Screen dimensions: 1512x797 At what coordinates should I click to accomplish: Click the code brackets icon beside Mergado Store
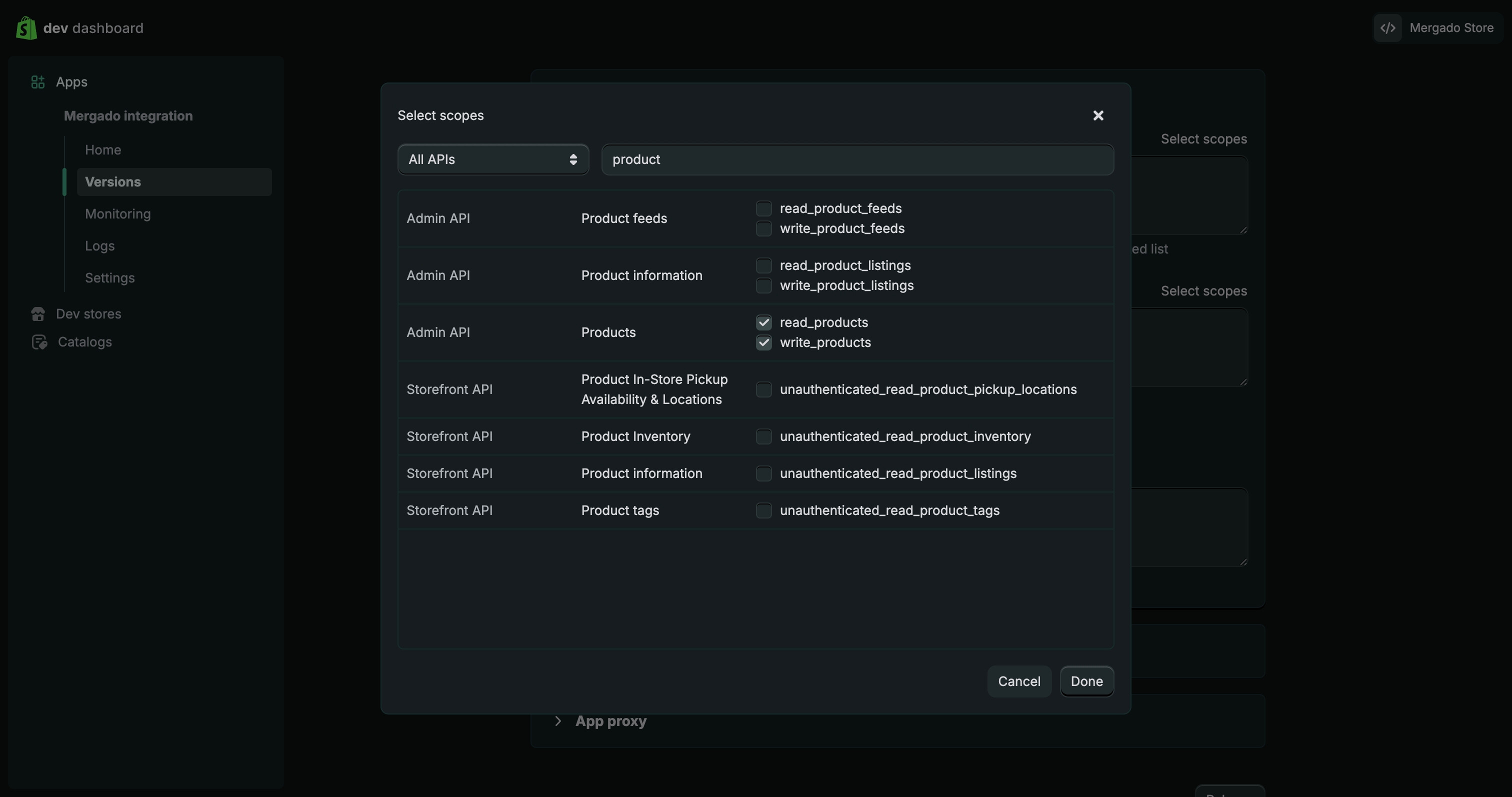coord(1387,28)
